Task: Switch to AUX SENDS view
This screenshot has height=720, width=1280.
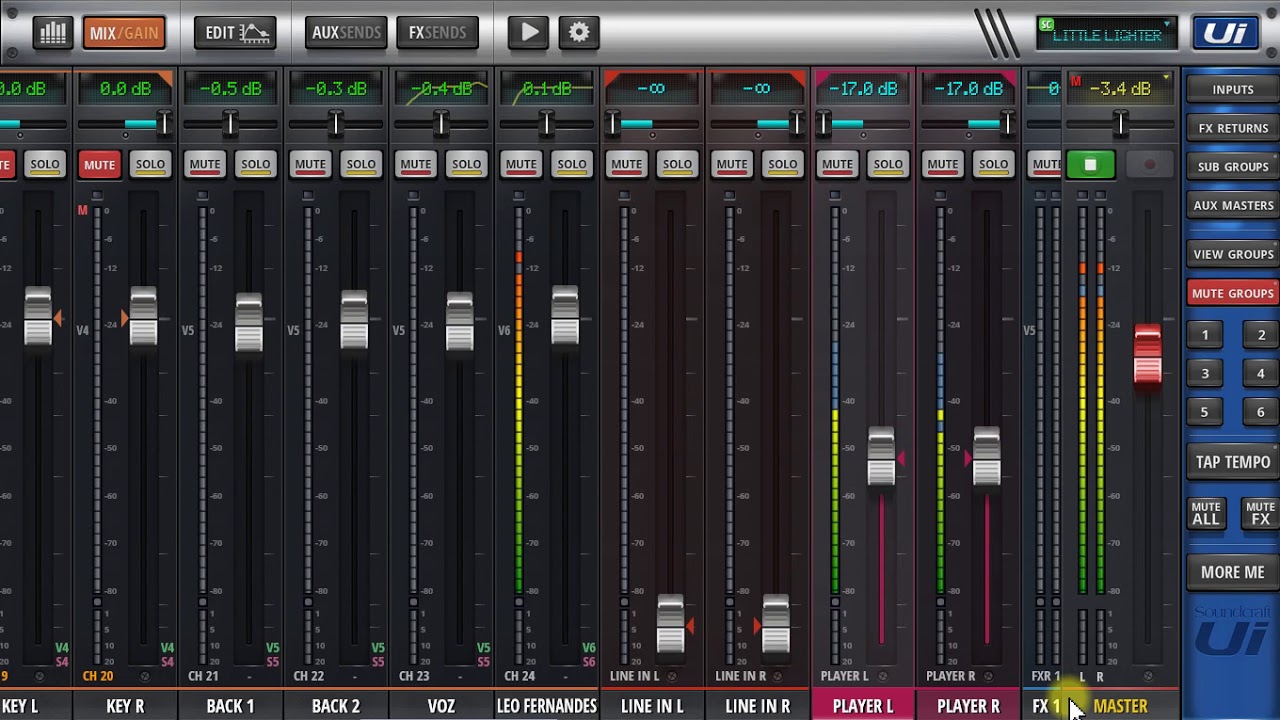Action: pos(346,33)
